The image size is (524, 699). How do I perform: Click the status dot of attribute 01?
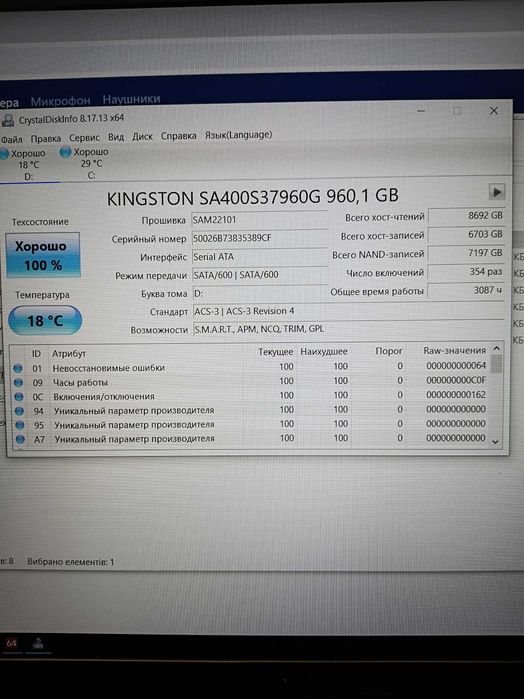pos(17,368)
